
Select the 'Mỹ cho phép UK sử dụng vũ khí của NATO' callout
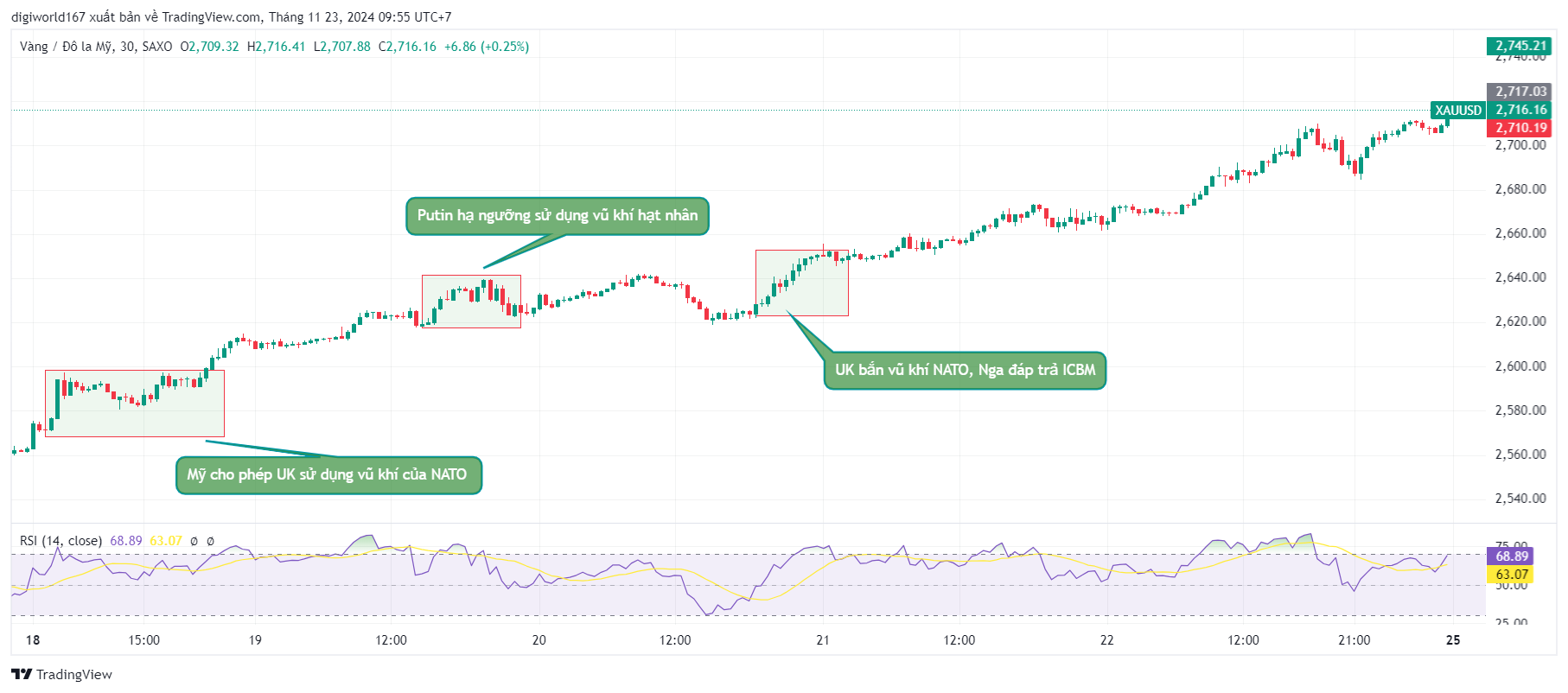point(328,474)
